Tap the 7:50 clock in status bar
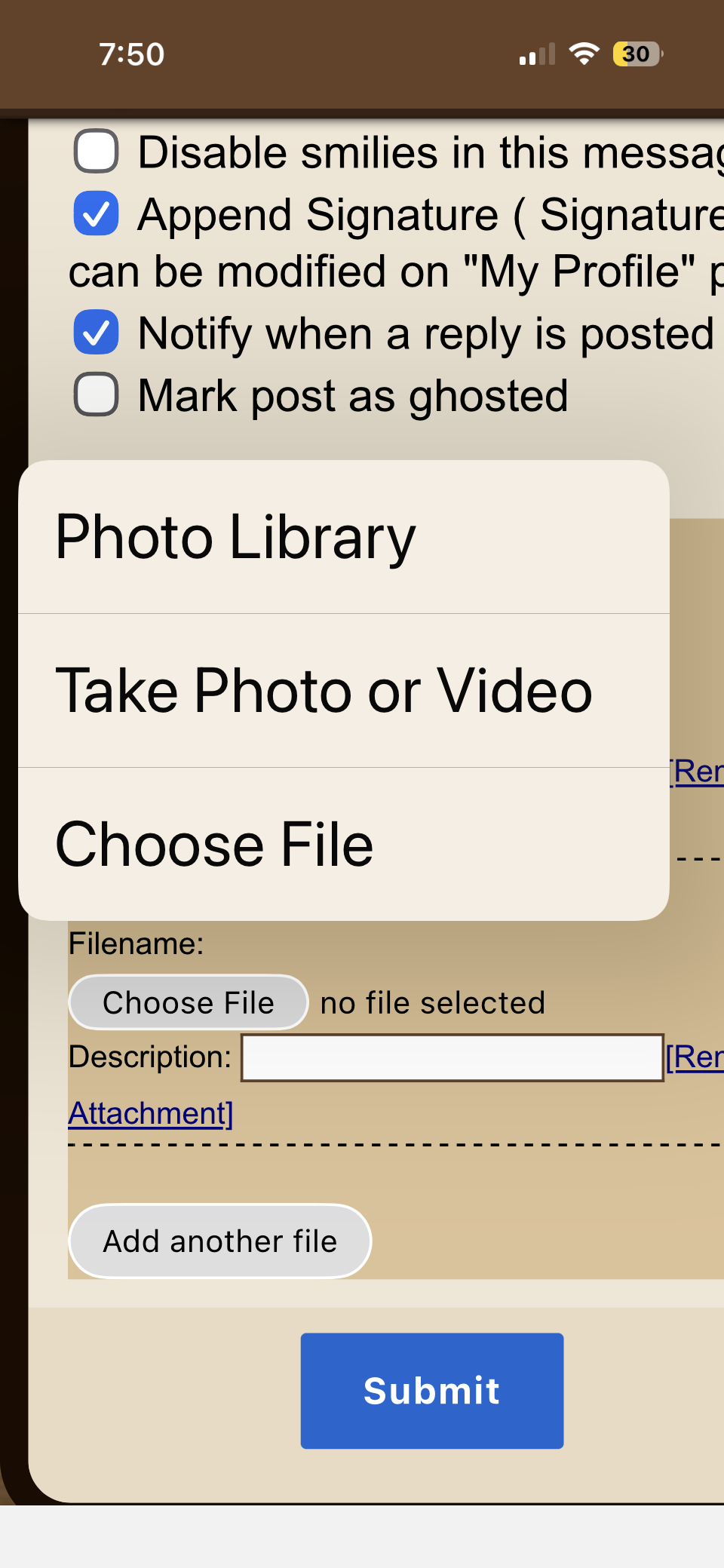 tap(132, 54)
